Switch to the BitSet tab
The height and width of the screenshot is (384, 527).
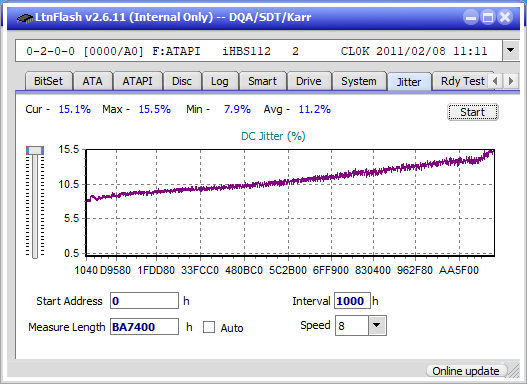(x=48, y=81)
